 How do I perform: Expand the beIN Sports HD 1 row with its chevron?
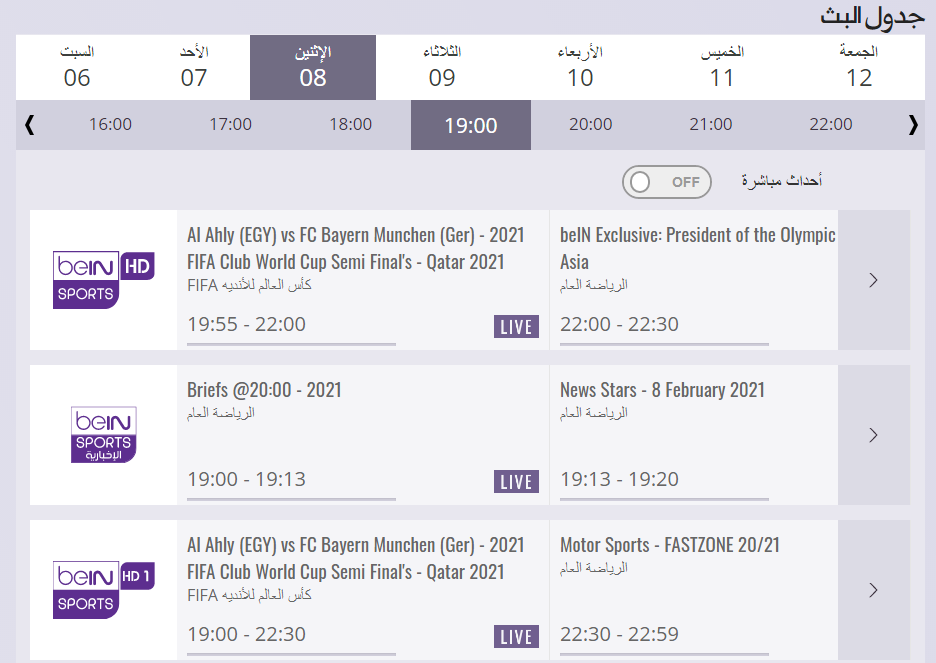873,590
